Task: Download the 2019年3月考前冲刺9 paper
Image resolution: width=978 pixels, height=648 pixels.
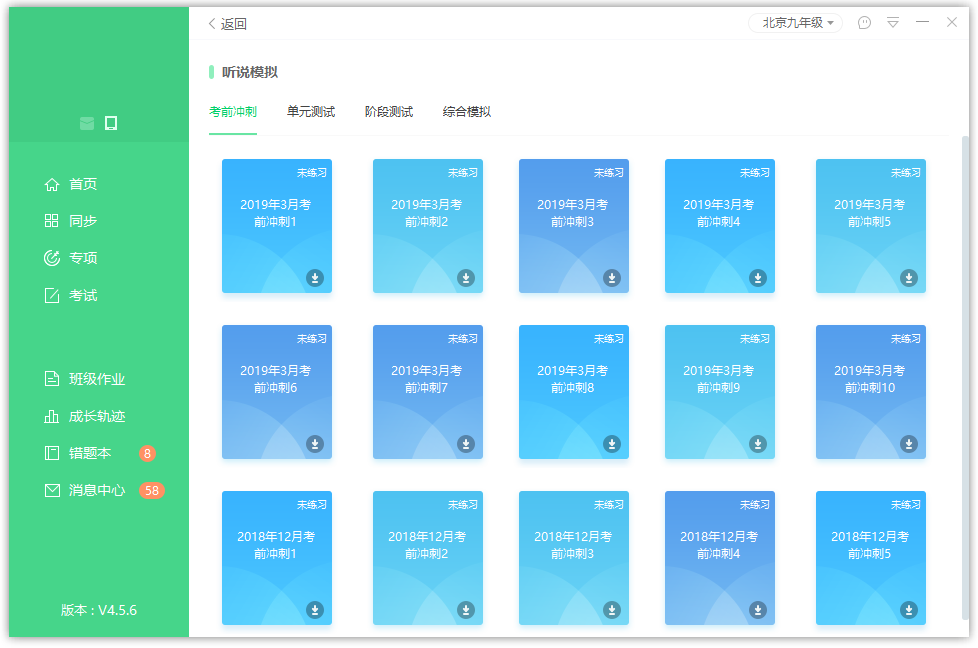Action: 758,443
